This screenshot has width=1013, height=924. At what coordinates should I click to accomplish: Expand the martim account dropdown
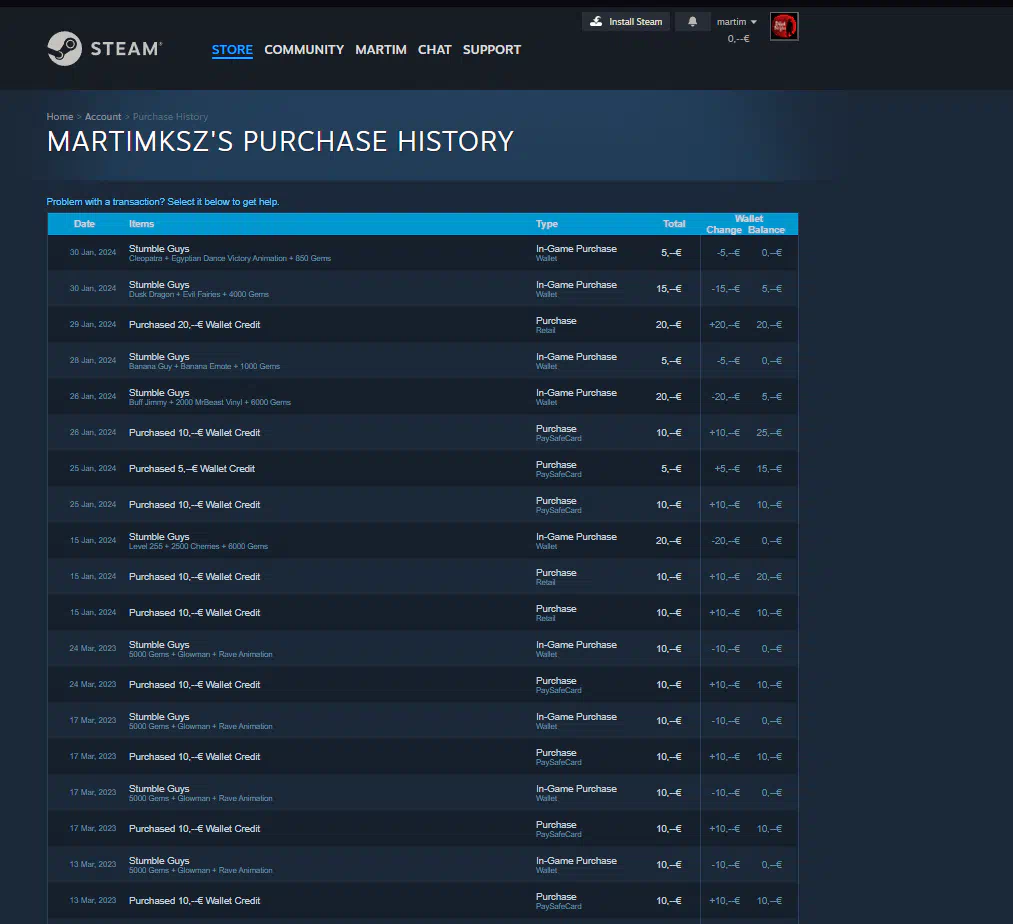coord(737,22)
